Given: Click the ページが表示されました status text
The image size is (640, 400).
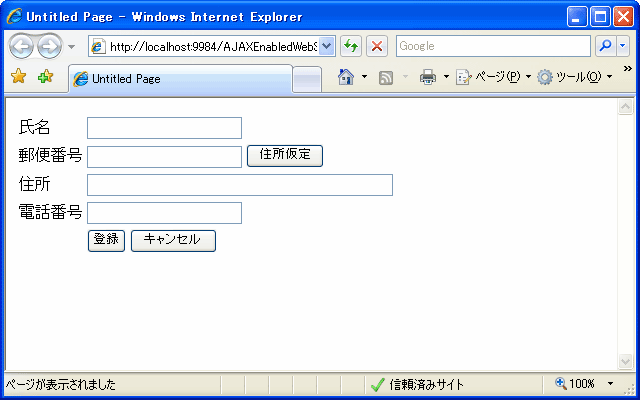Looking at the screenshot, I should click(60, 384).
